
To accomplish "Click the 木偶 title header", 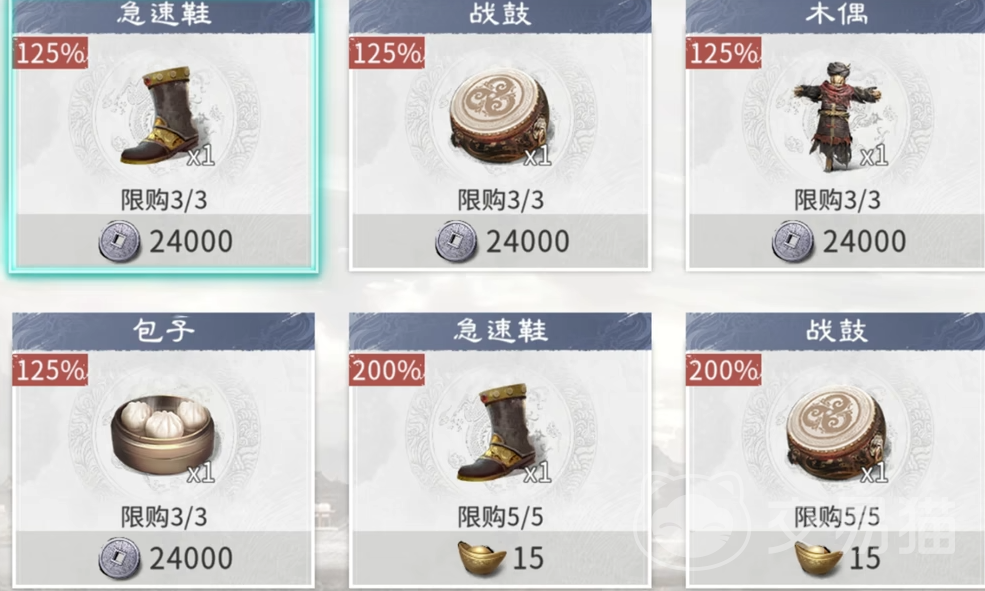I will pyautogui.click(x=835, y=15).
